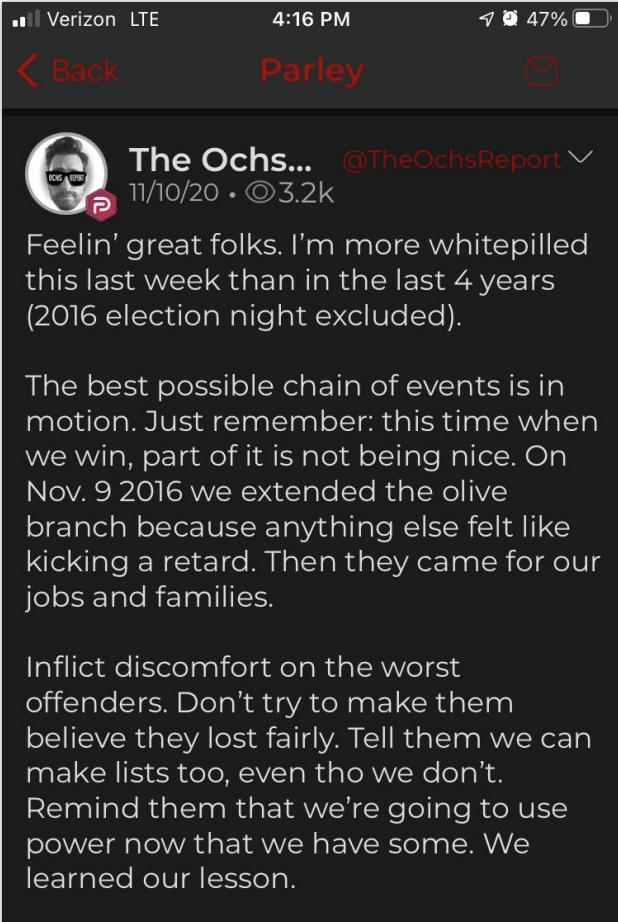The image size is (618, 922).
Task: Open The Ochs Report profile avatar
Action: pyautogui.click(x=66, y=173)
